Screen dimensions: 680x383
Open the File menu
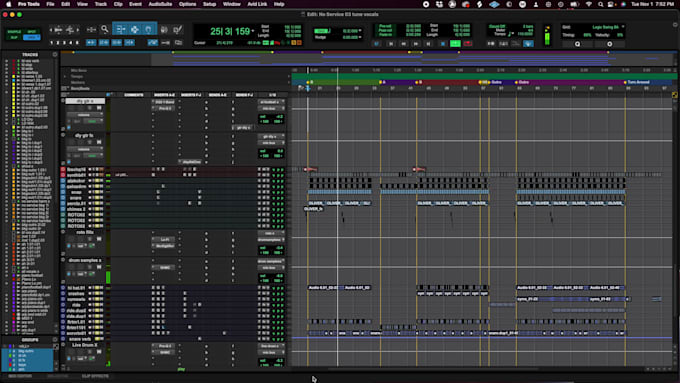(50, 4)
